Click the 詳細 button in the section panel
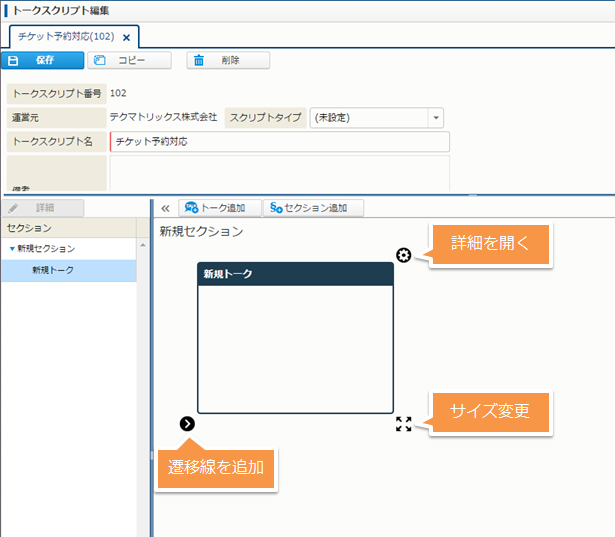 (42, 208)
